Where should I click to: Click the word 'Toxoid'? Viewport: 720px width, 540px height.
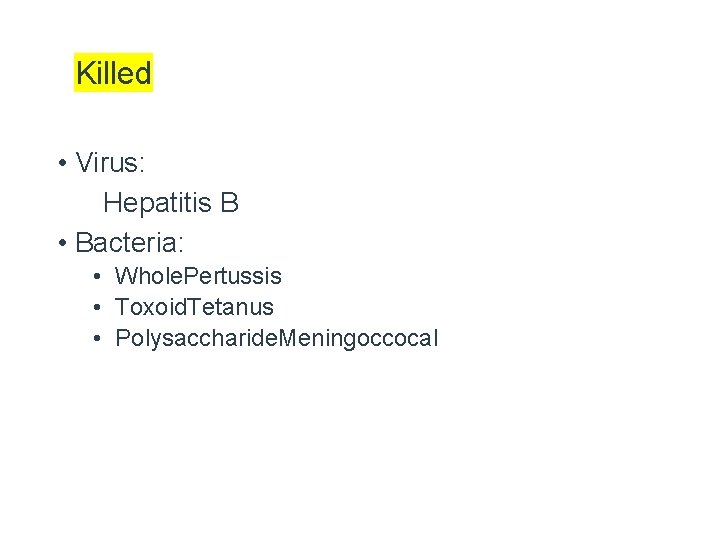pyautogui.click(x=150, y=307)
